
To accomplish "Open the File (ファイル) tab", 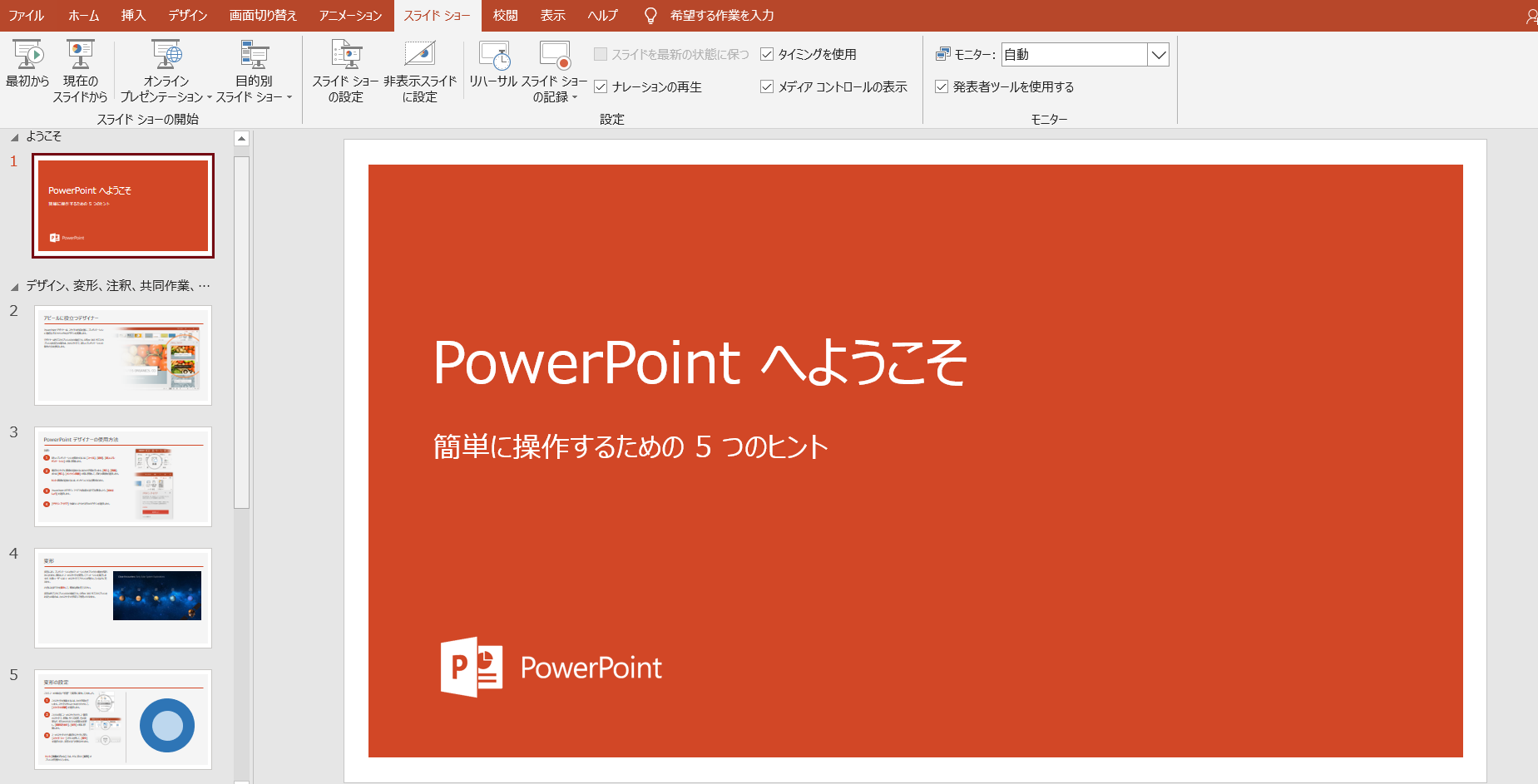I will pos(26,16).
